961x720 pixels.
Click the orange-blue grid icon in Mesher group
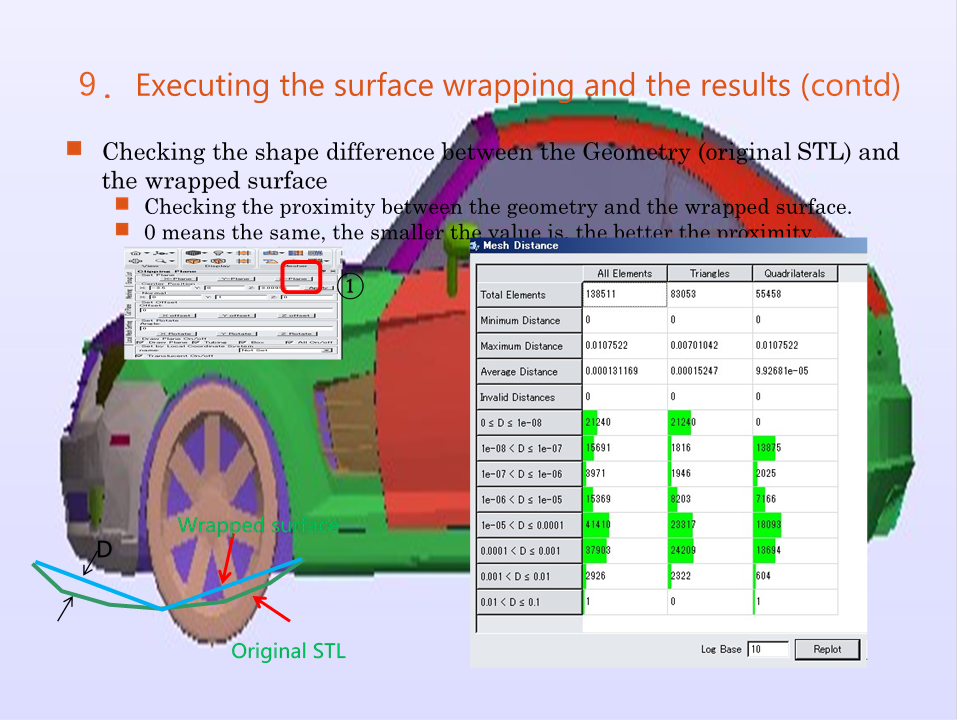tap(295, 252)
